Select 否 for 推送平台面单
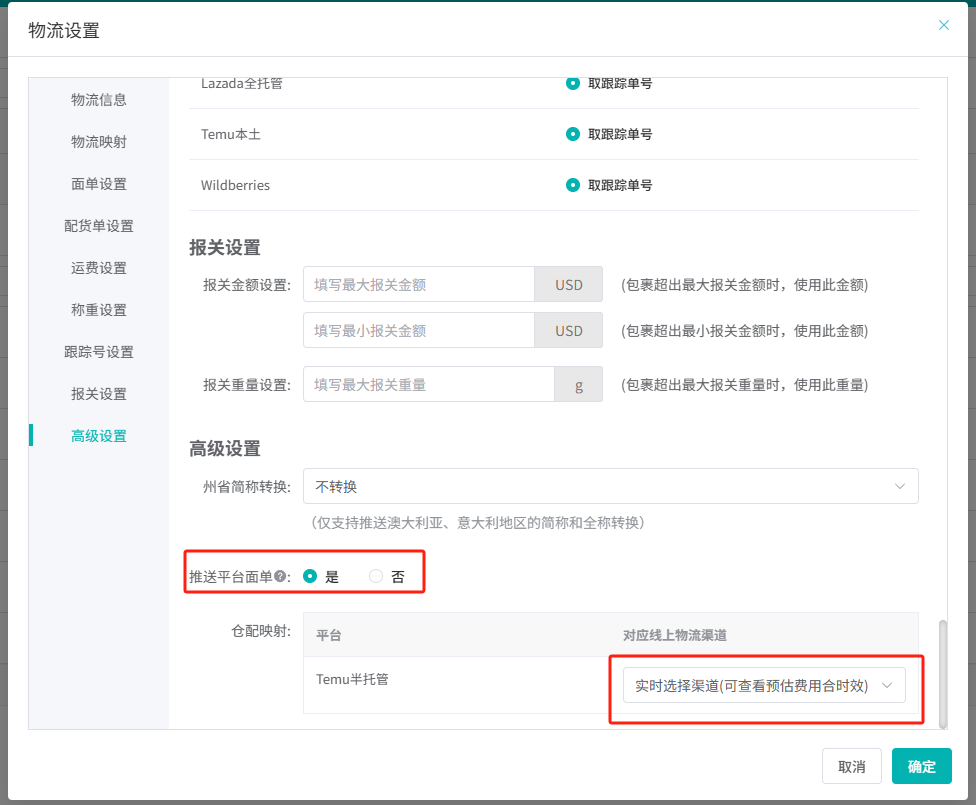 376,576
